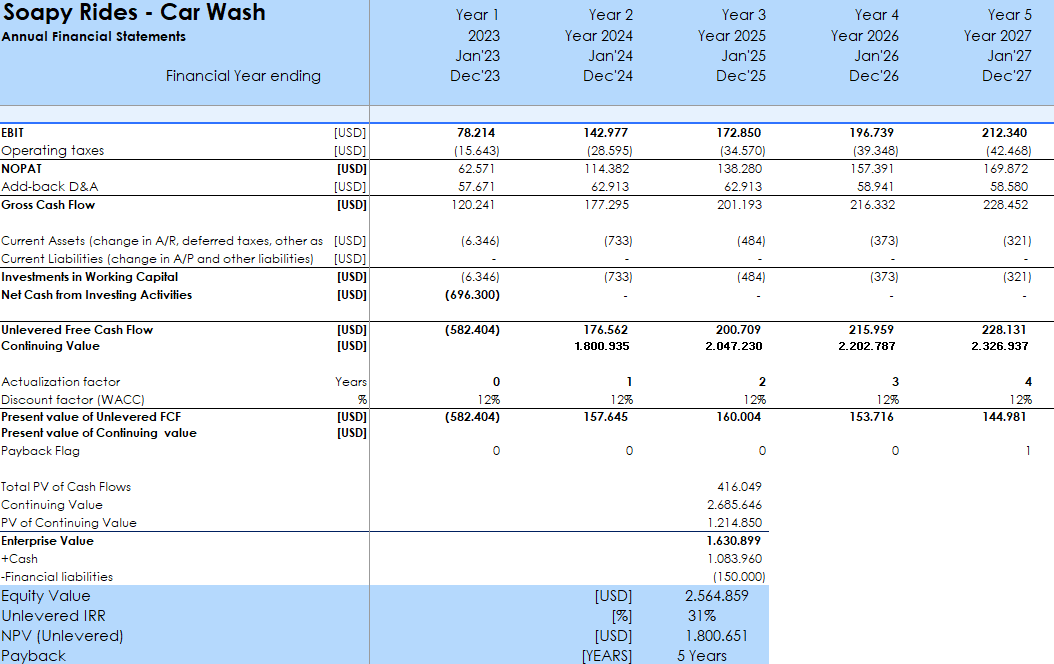Image resolution: width=1054 pixels, height=664 pixels.
Task: Click Financial liabilities value (150.000)
Action: (x=738, y=577)
